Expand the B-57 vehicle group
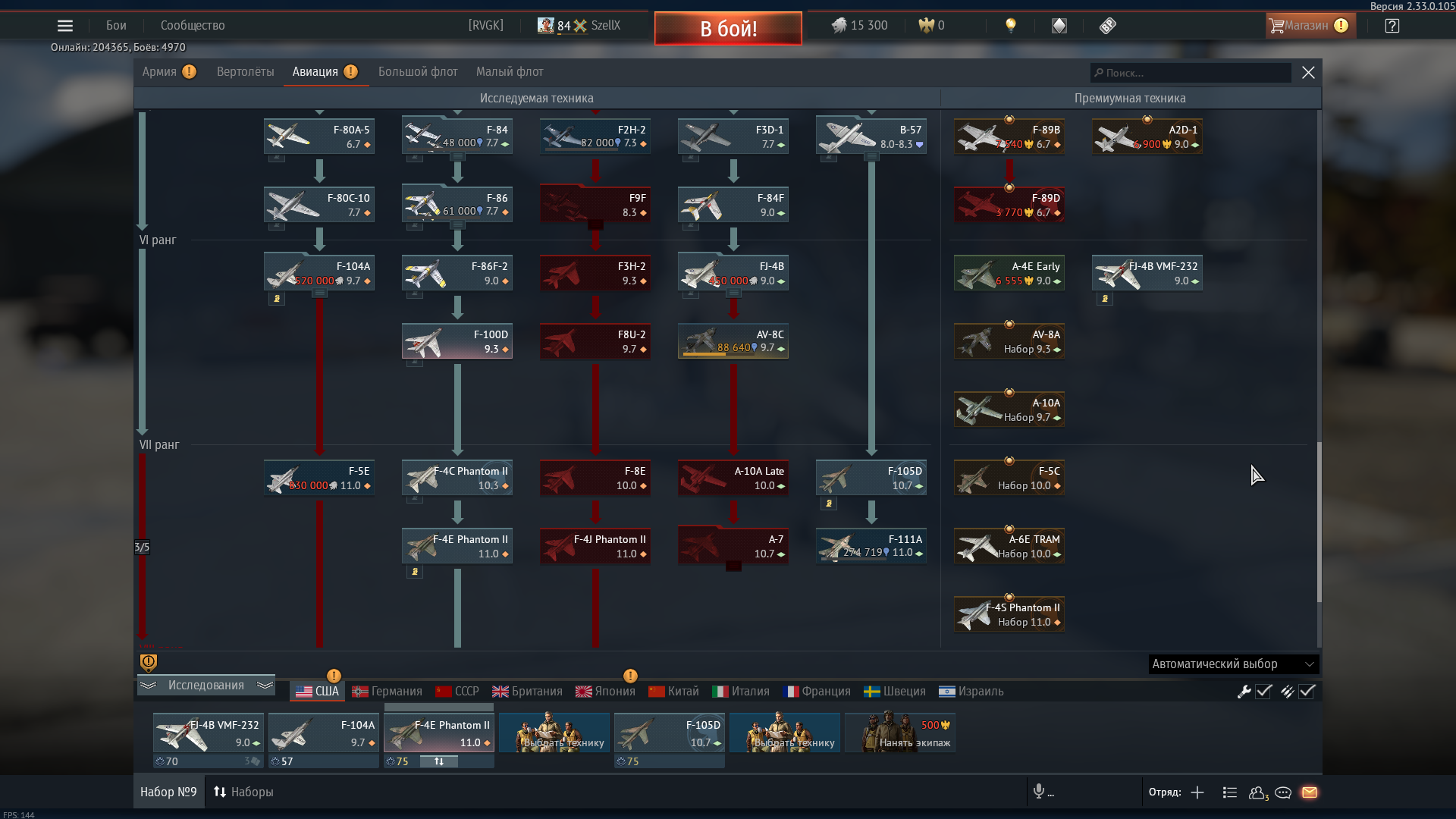This screenshot has width=1456, height=819. pyautogui.click(x=871, y=157)
